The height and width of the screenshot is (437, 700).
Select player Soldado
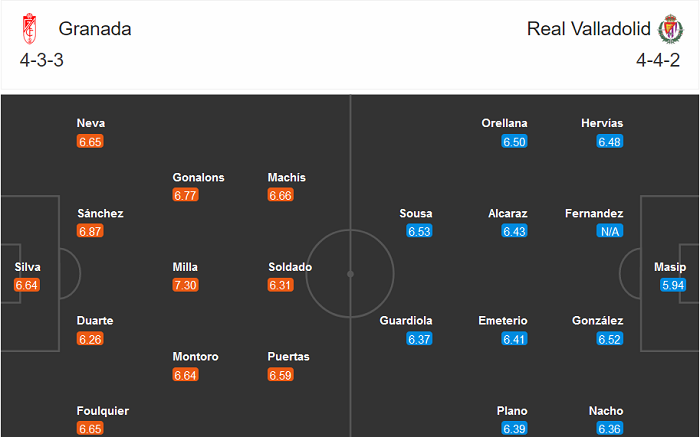[290, 267]
